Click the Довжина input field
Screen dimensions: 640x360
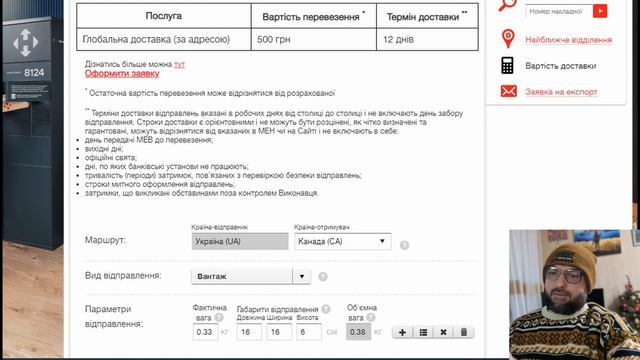coord(249,332)
